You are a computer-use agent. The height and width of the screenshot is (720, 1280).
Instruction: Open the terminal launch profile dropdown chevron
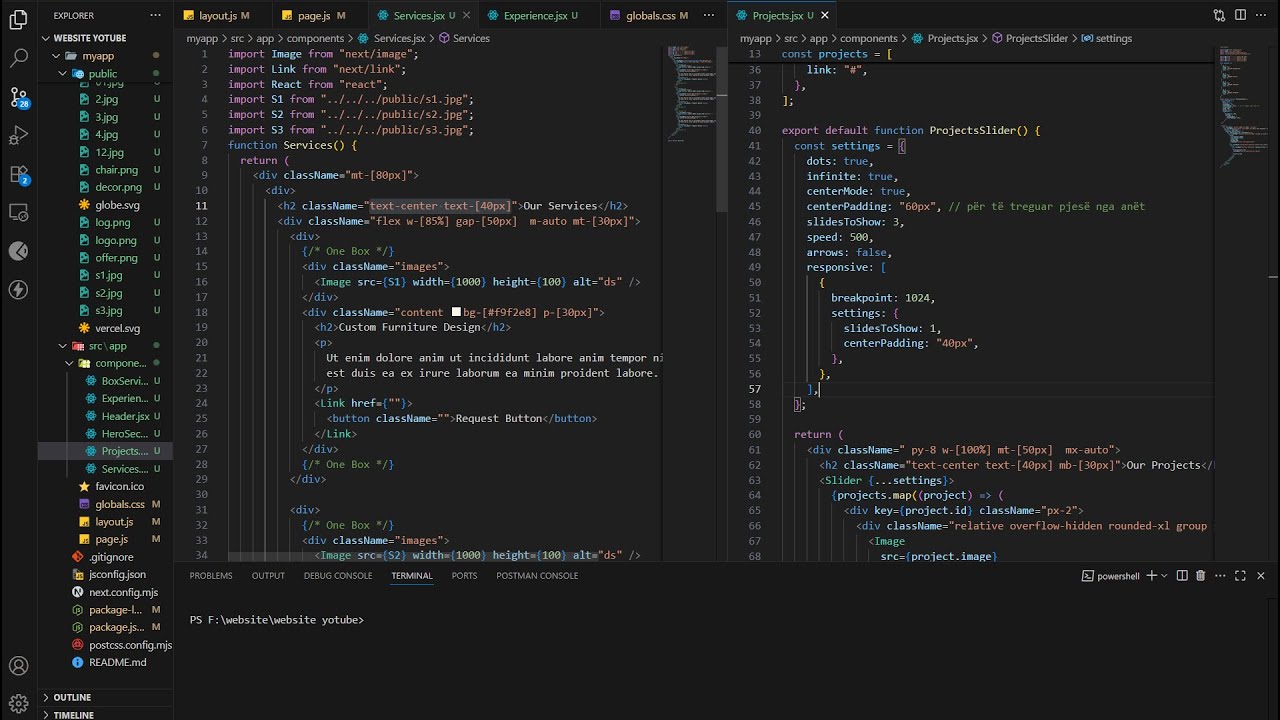point(1165,576)
